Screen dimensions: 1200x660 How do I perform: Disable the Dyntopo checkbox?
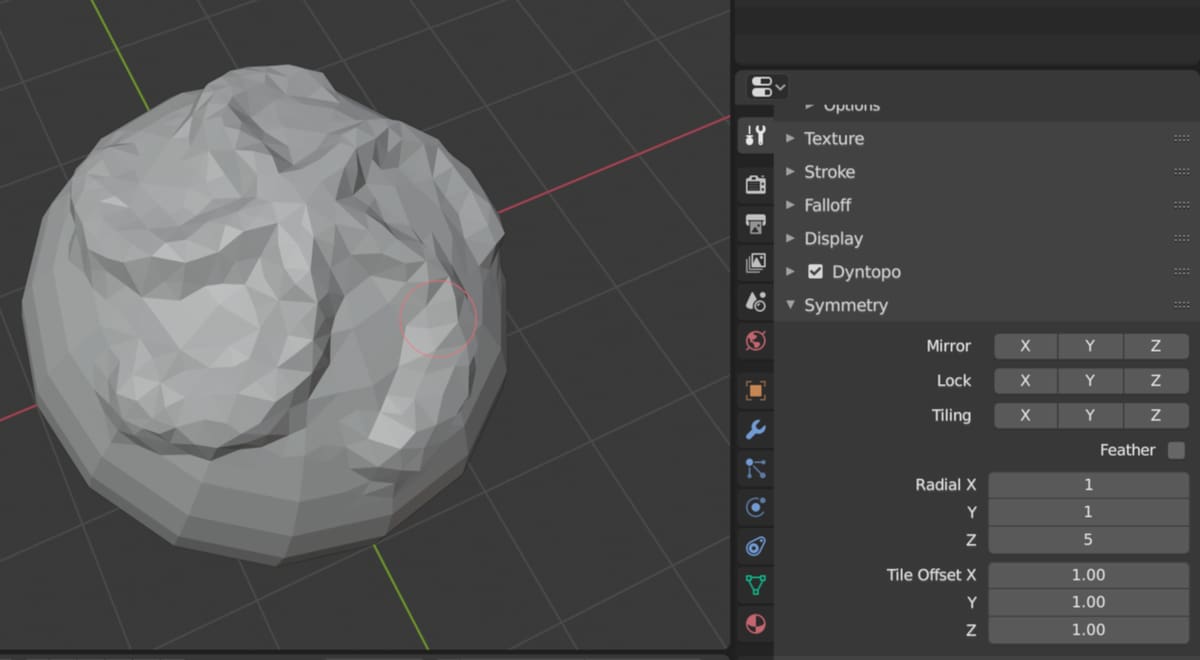pos(815,271)
